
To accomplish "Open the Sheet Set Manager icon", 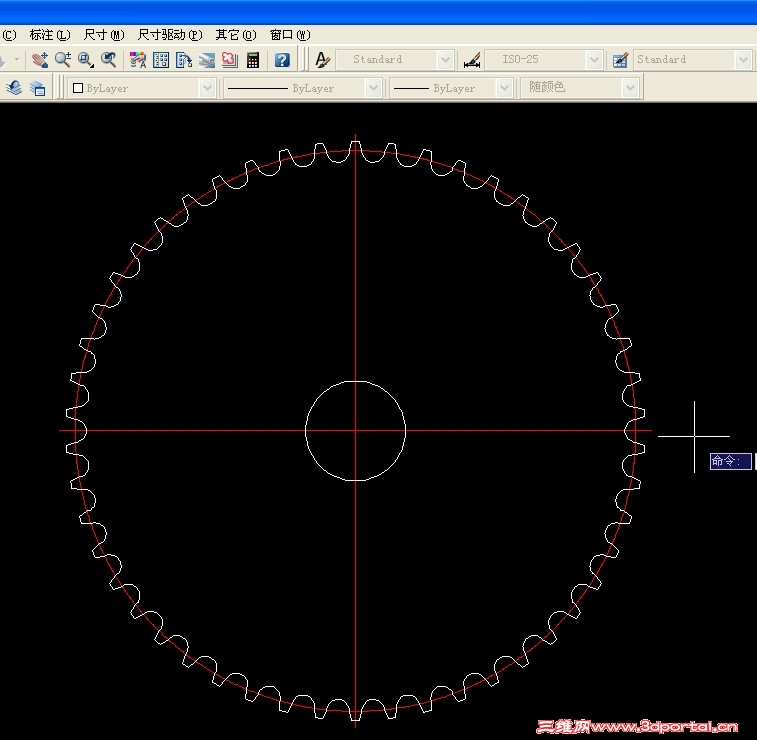I will (x=207, y=60).
